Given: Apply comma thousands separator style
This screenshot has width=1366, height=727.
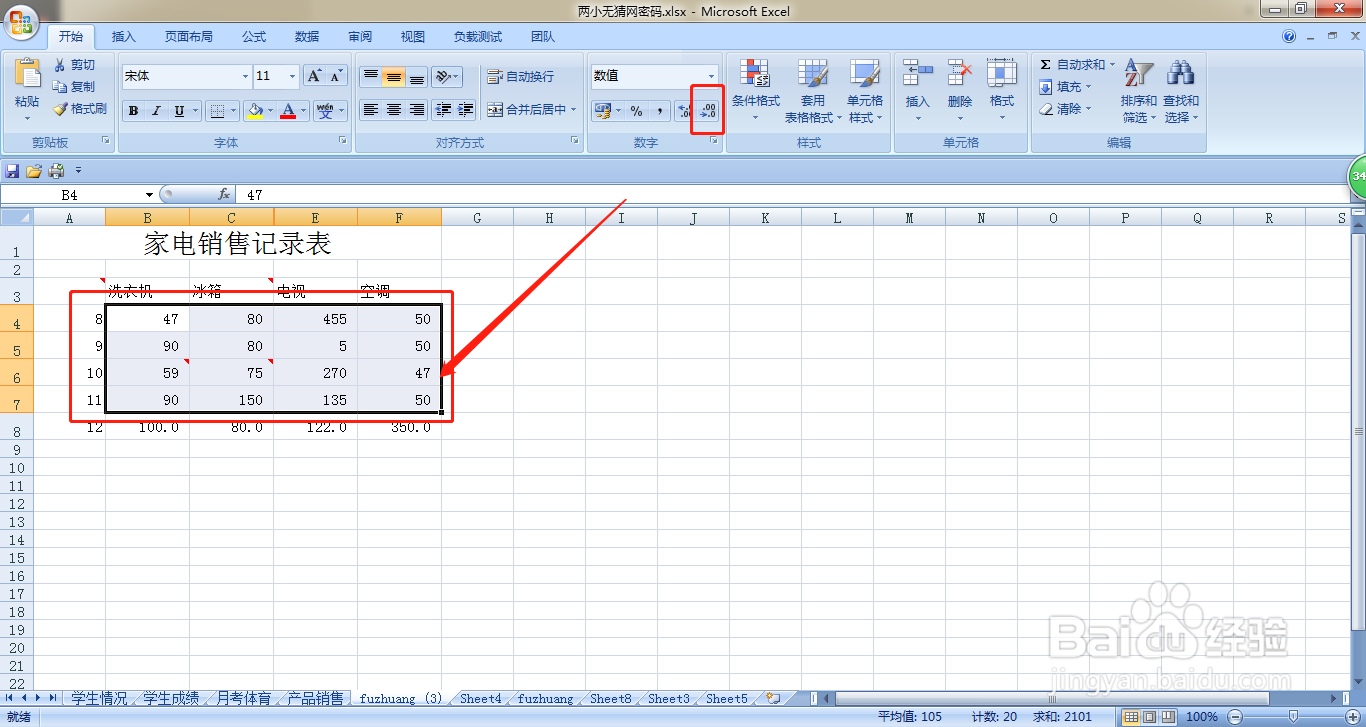Looking at the screenshot, I should point(659,110).
